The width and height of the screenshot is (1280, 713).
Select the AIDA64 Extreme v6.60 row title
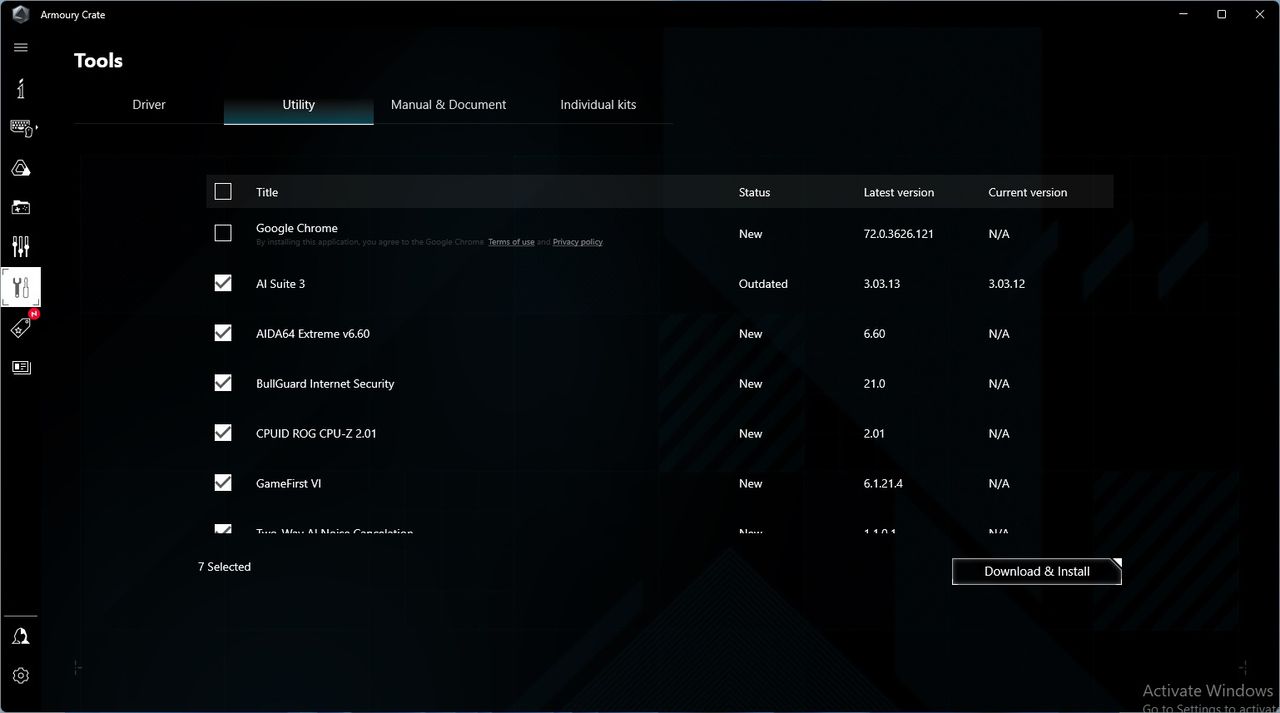click(x=313, y=334)
